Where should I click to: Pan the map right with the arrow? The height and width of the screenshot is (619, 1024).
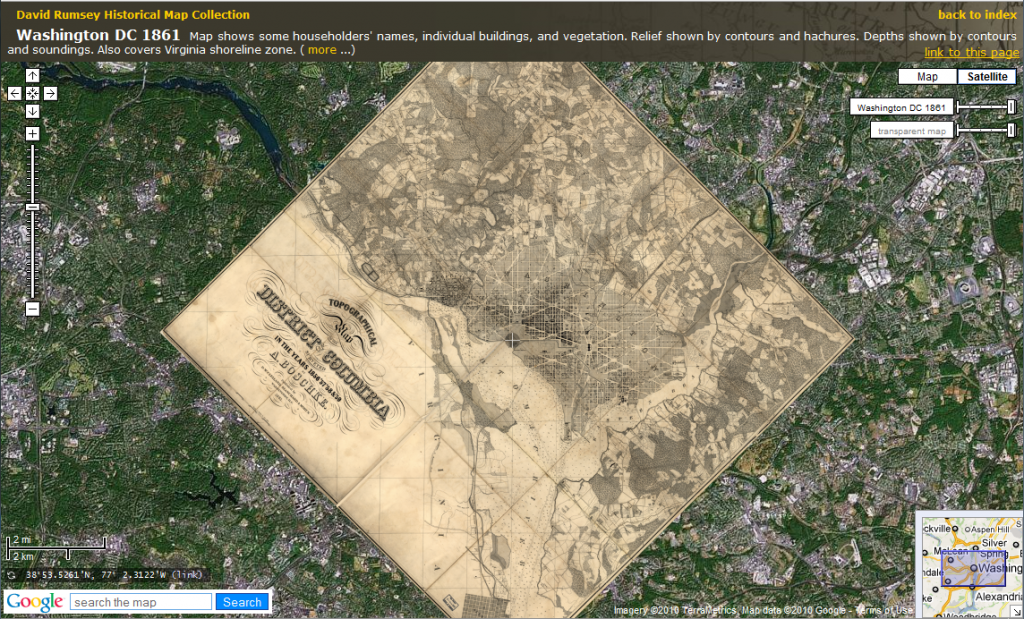point(50,93)
